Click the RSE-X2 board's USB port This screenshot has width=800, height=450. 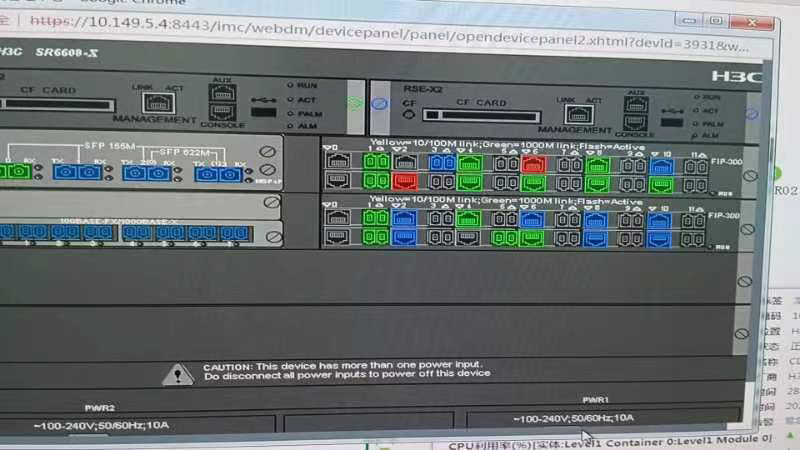coord(672,122)
